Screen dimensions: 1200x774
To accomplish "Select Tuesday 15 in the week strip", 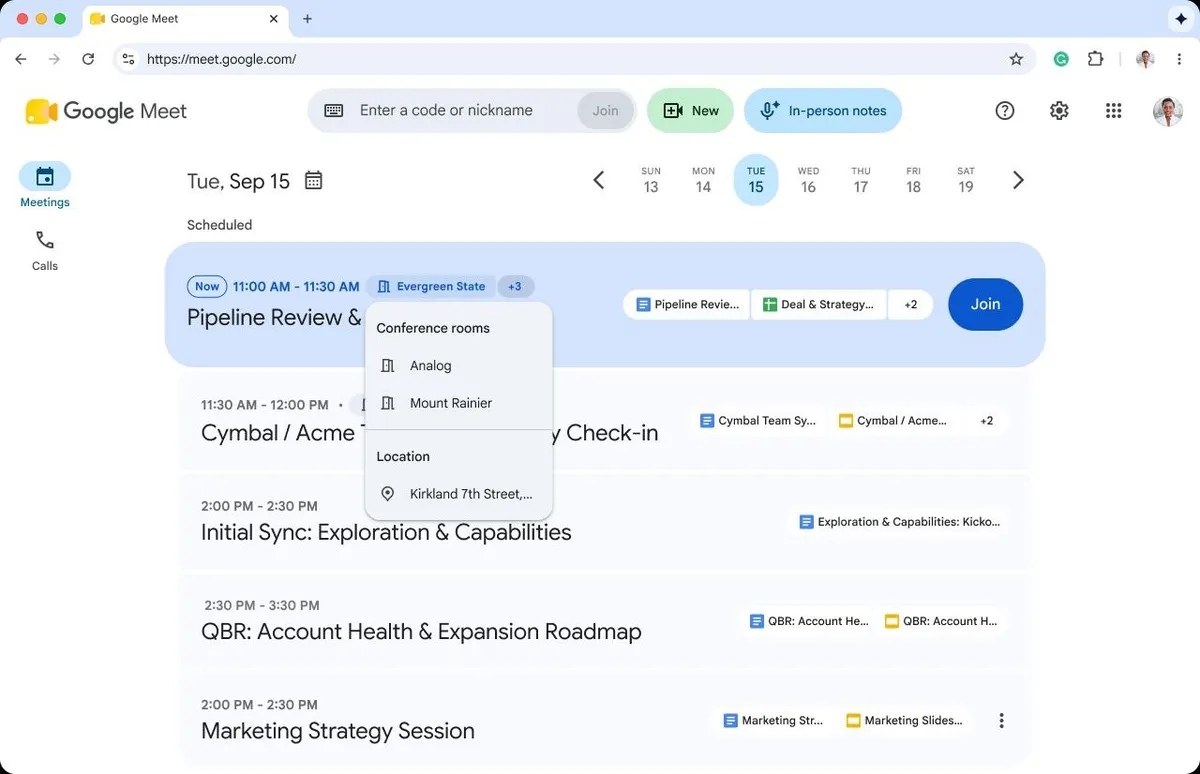I will pos(756,180).
